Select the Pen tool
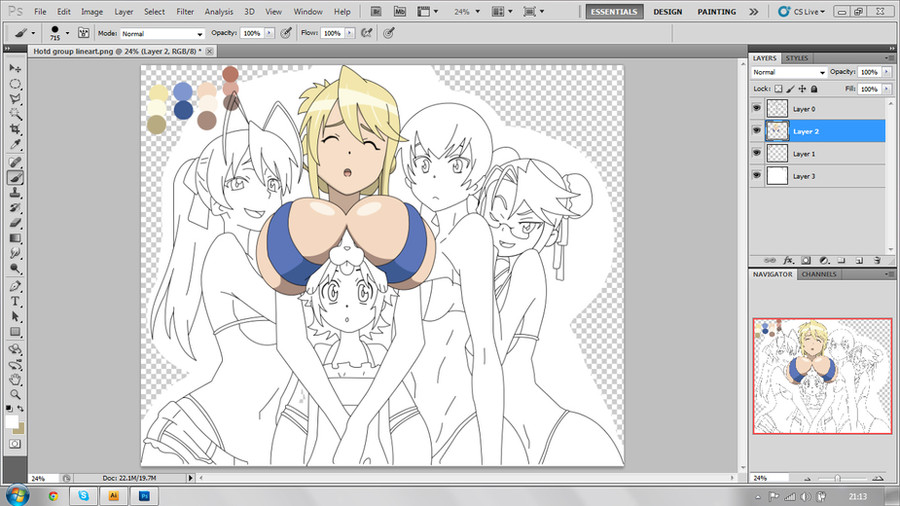This screenshot has width=900, height=506. point(15,286)
